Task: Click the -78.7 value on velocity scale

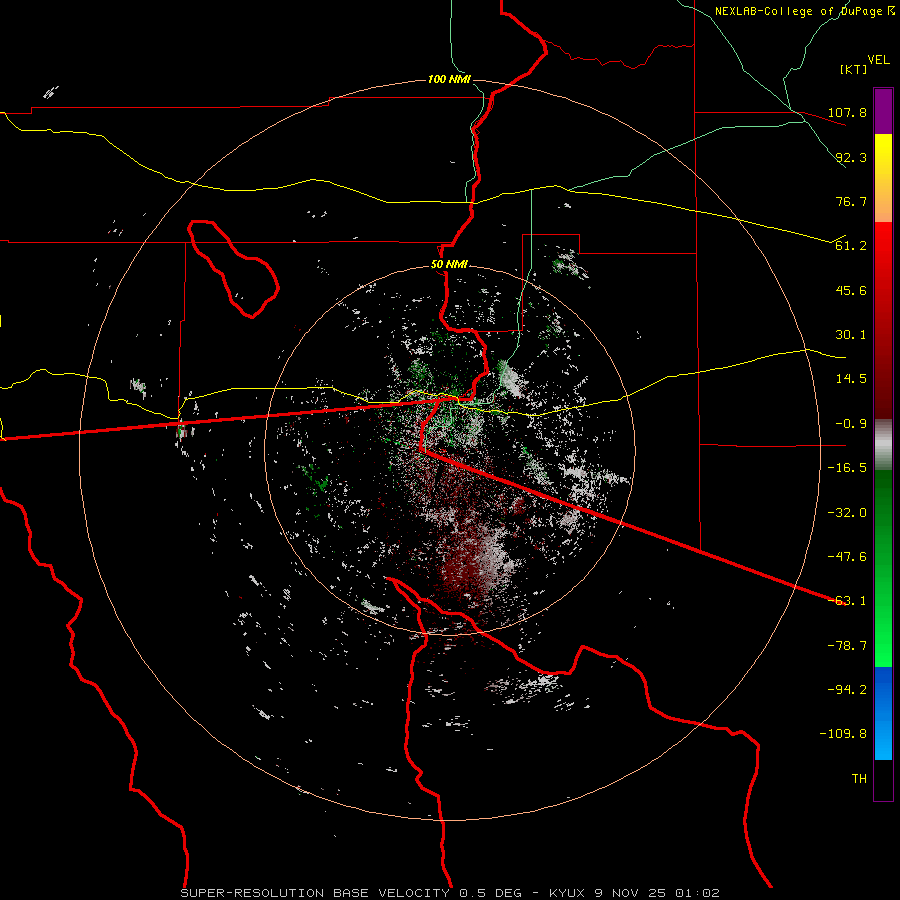Action: coord(847,646)
